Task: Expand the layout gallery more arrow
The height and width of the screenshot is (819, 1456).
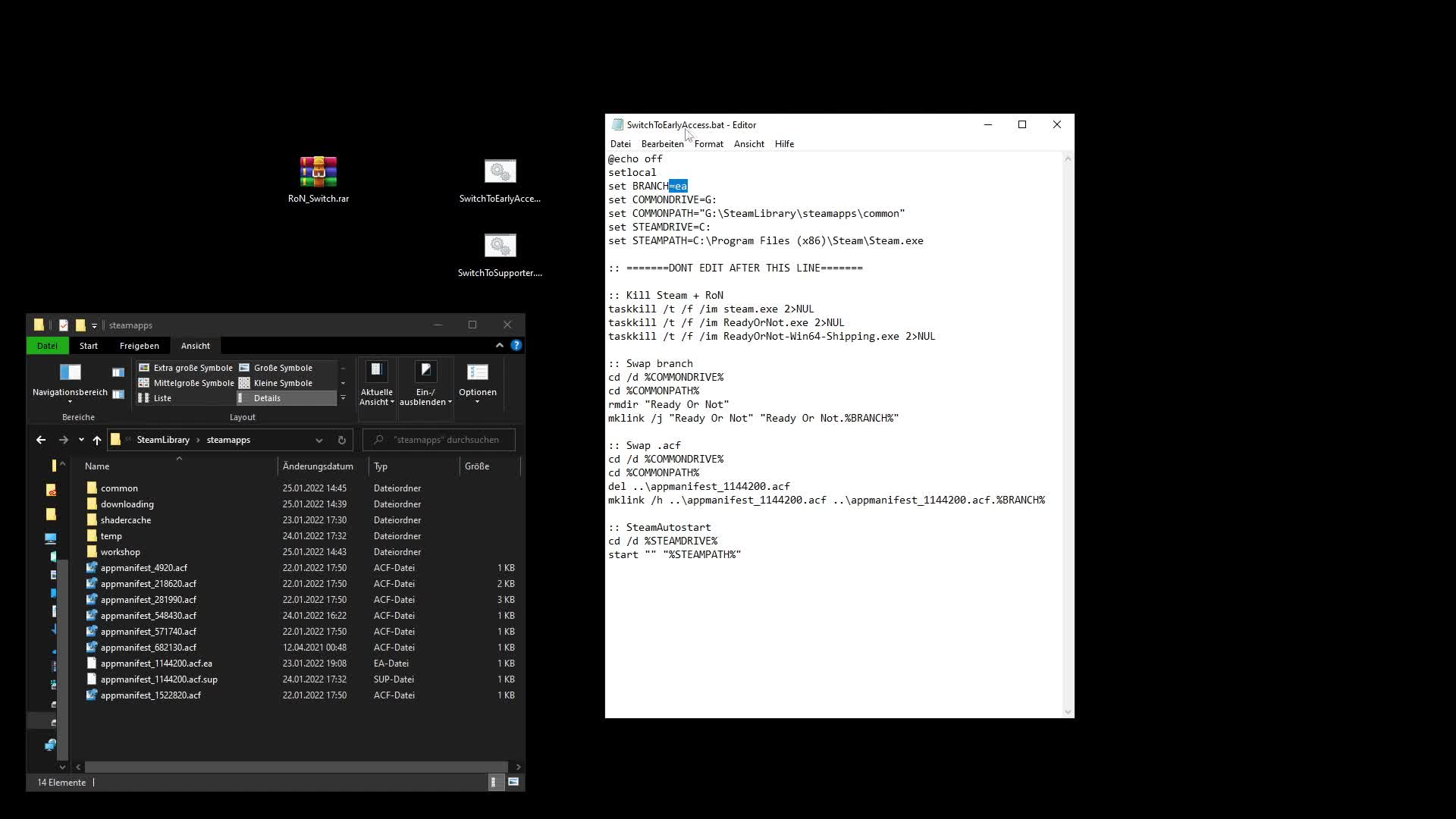Action: pyautogui.click(x=343, y=398)
